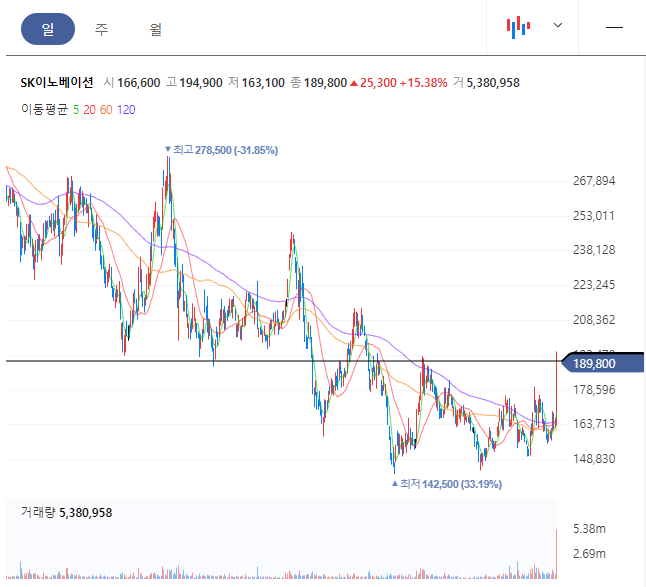Click the 163,713 price axis label
Image resolution: width=646 pixels, height=587 pixels.
[594, 424]
